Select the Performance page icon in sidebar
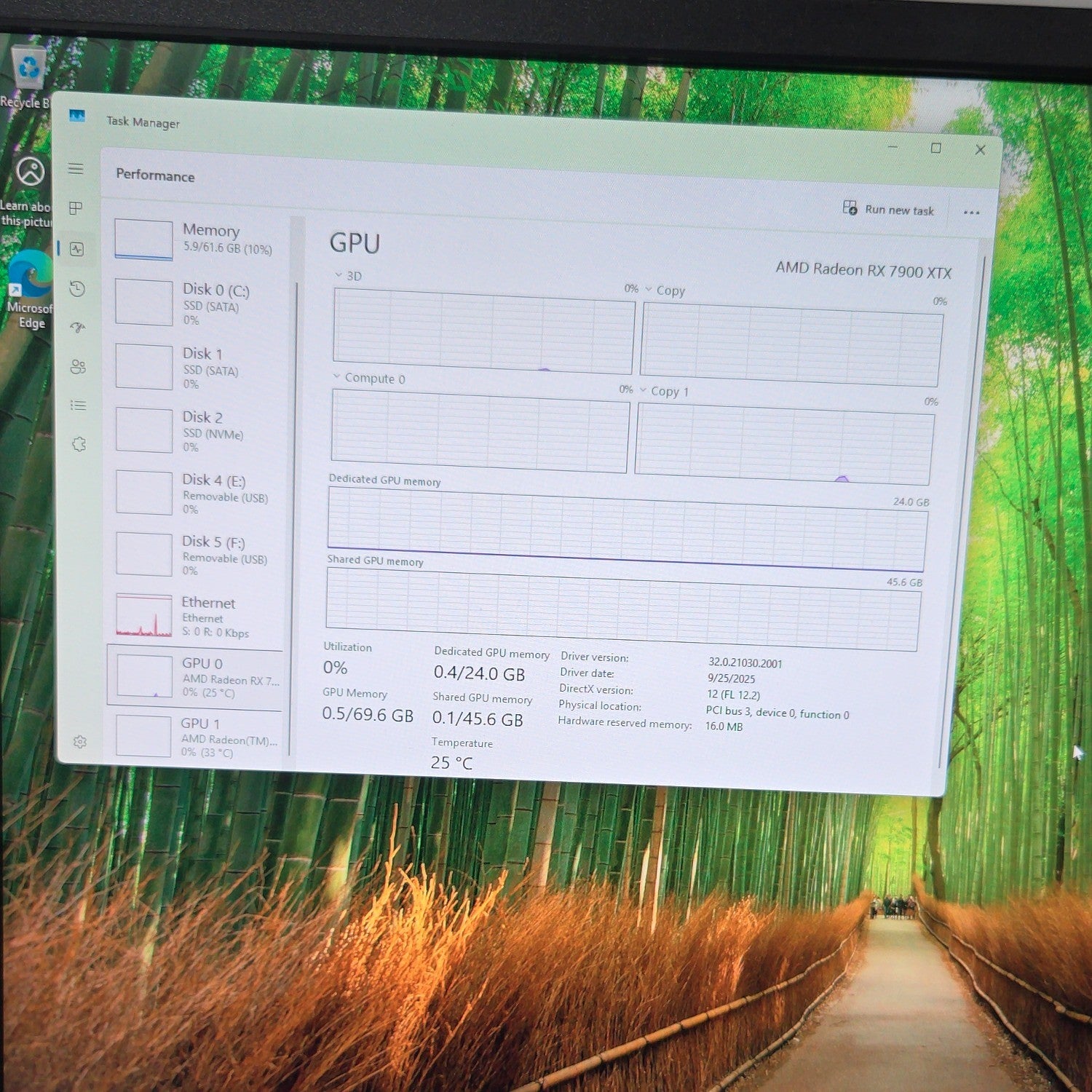 pyautogui.click(x=76, y=249)
